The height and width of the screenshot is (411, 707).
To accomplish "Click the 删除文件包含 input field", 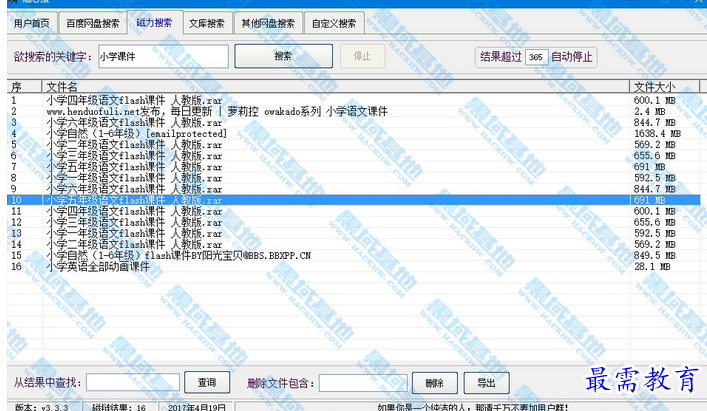I will 363,383.
